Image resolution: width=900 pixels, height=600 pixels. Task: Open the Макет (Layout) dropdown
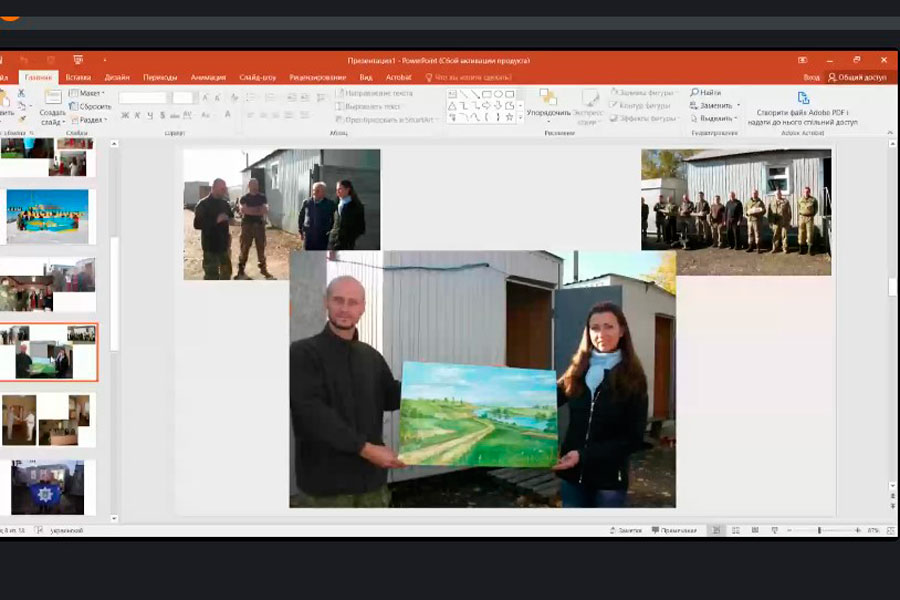(x=90, y=93)
